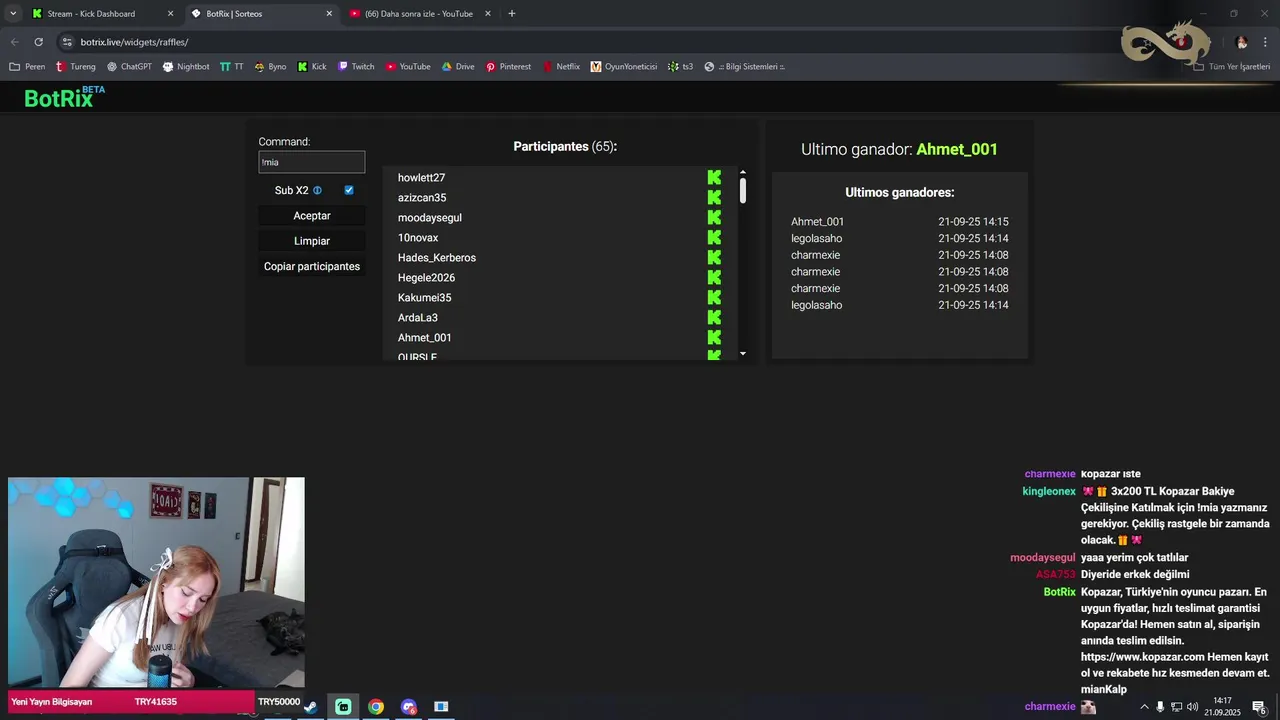Image resolution: width=1280 pixels, height=720 pixels.
Task: Open the Pinterest bookmark
Action: click(x=509, y=67)
